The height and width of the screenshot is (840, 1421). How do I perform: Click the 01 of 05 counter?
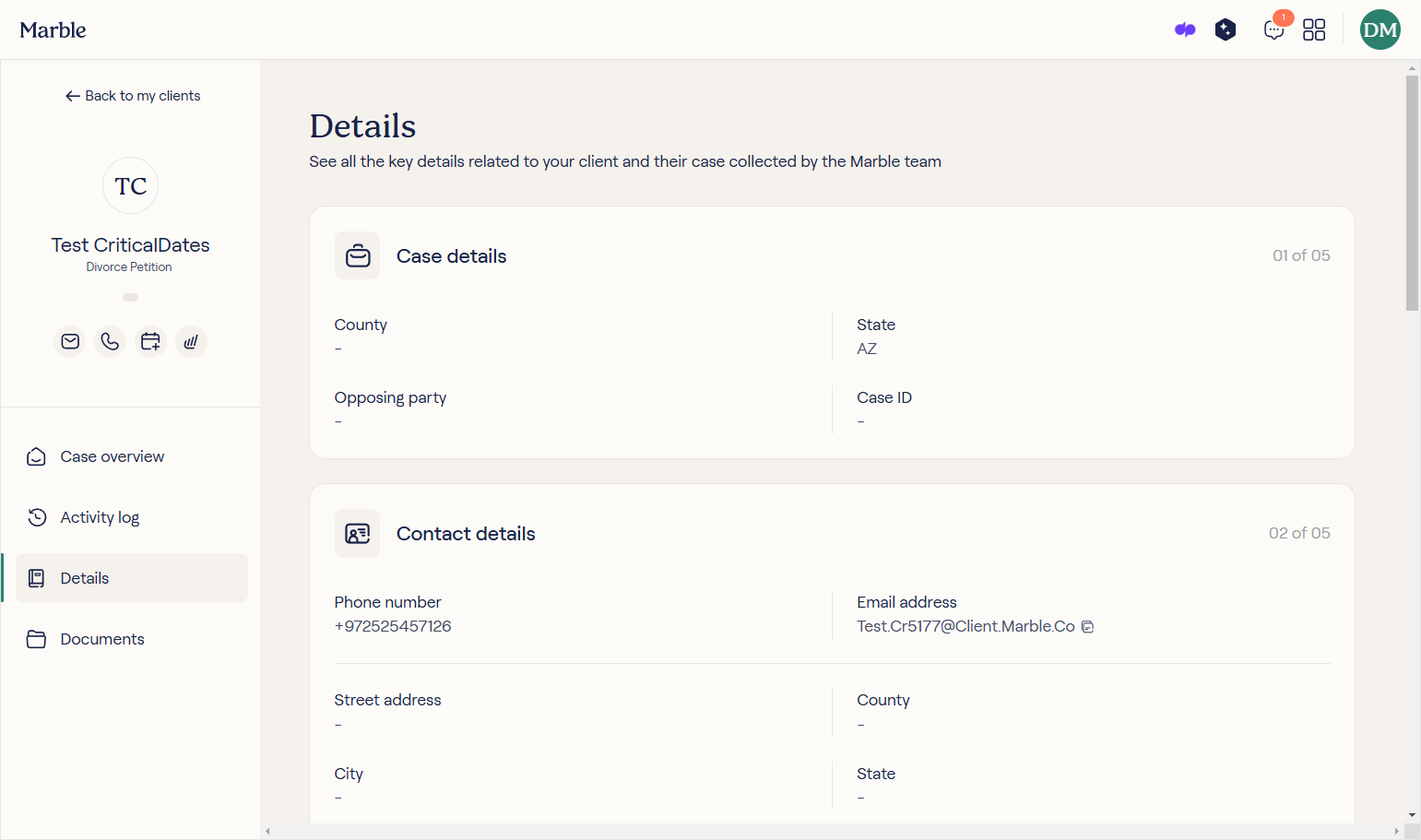pos(1301,255)
